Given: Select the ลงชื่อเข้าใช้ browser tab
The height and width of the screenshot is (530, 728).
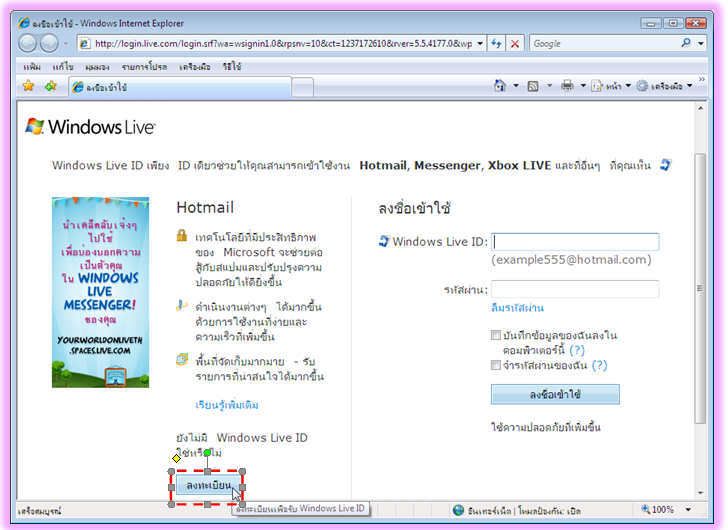Looking at the screenshot, I should [x=180, y=87].
